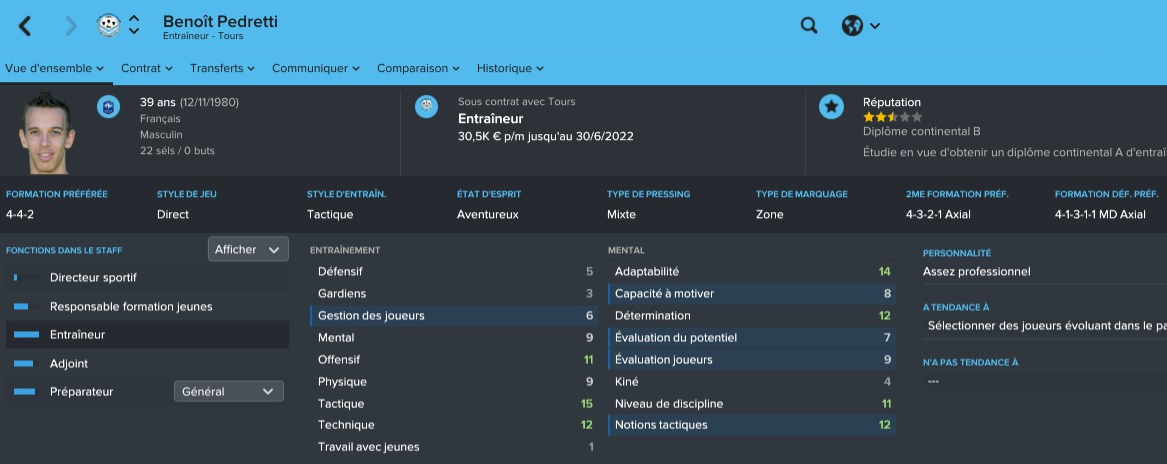1167x464 pixels.
Task: Click the reputation star circle icon
Action: [x=831, y=106]
